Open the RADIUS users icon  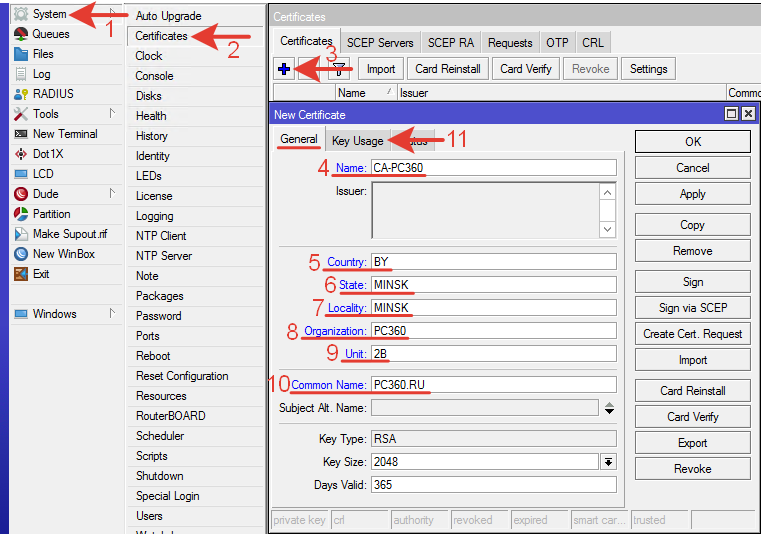click(x=21, y=94)
